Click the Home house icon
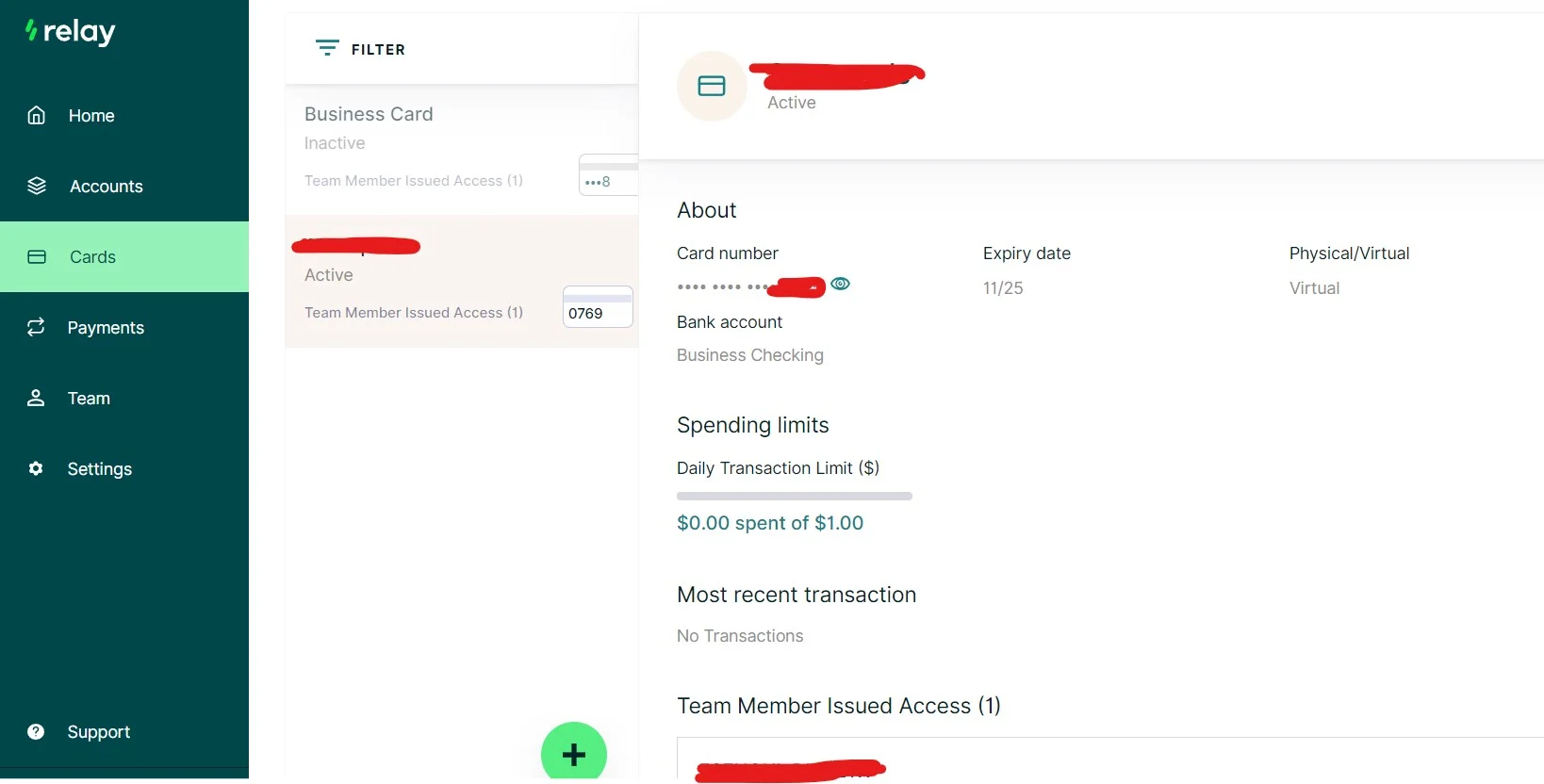This screenshot has width=1544, height=784. tap(36, 115)
